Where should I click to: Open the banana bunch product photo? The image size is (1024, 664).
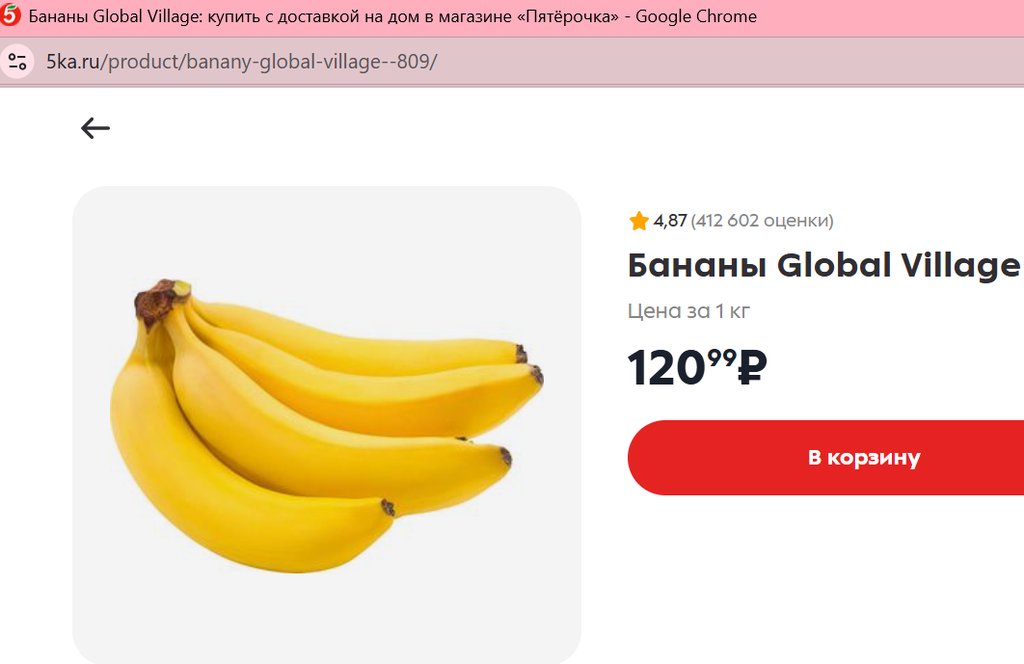pos(326,424)
